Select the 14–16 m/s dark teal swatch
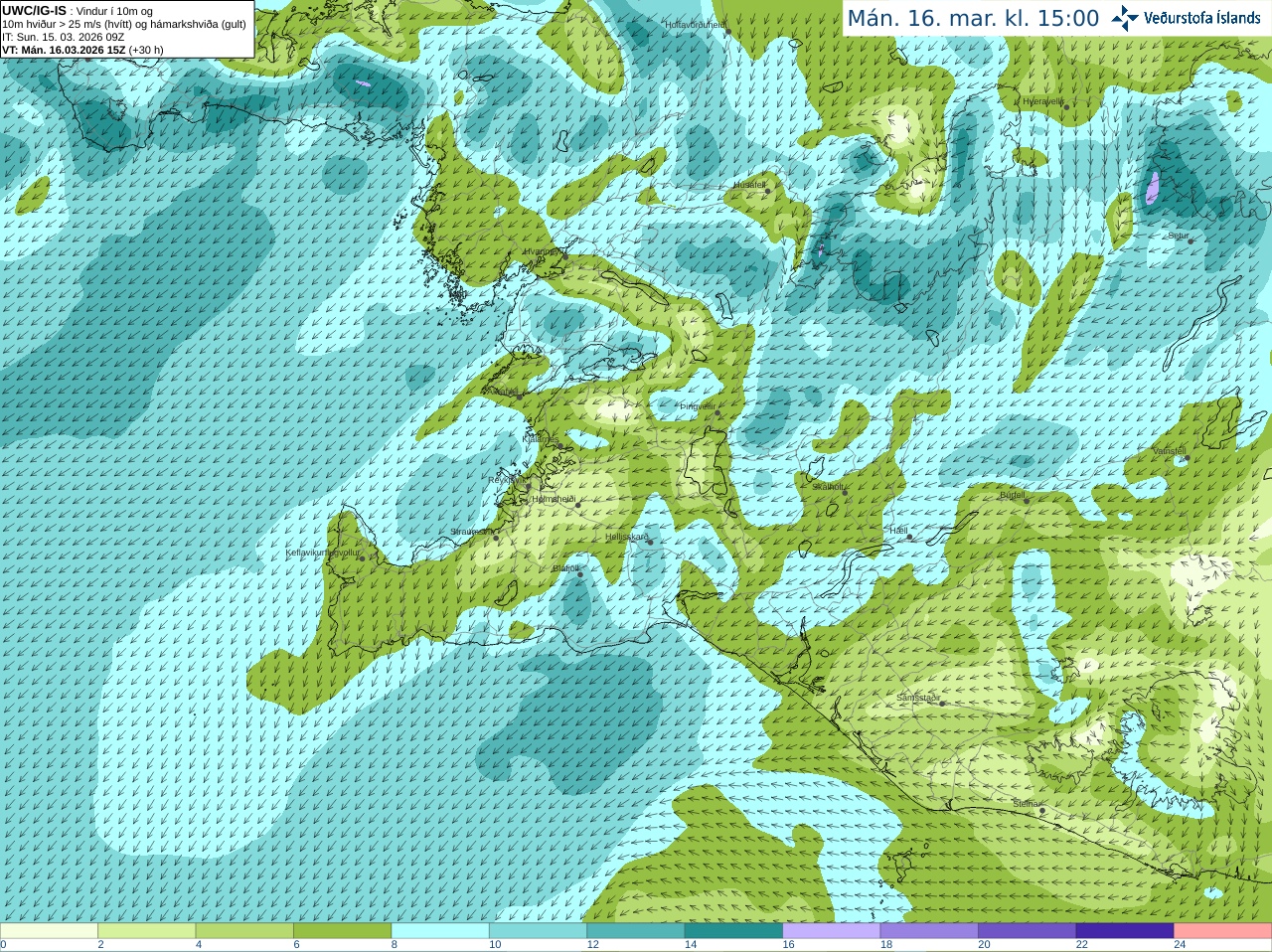Screen dimensions: 1272x952 tap(733, 931)
